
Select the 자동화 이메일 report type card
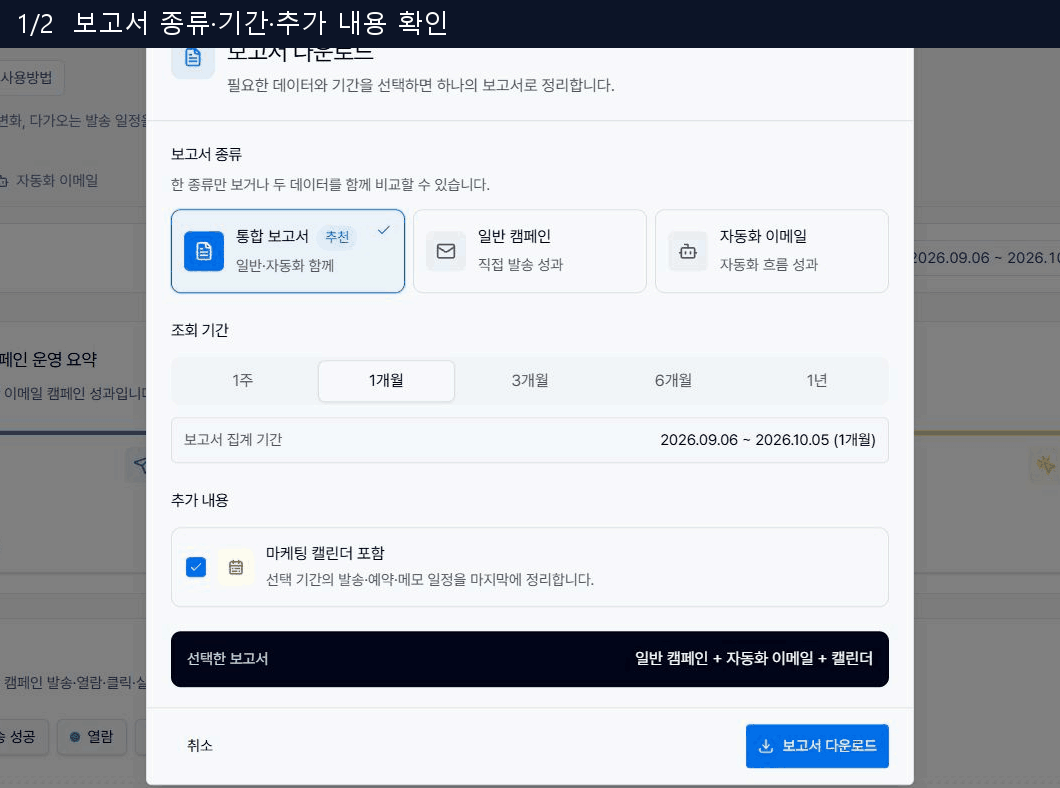[x=771, y=251]
